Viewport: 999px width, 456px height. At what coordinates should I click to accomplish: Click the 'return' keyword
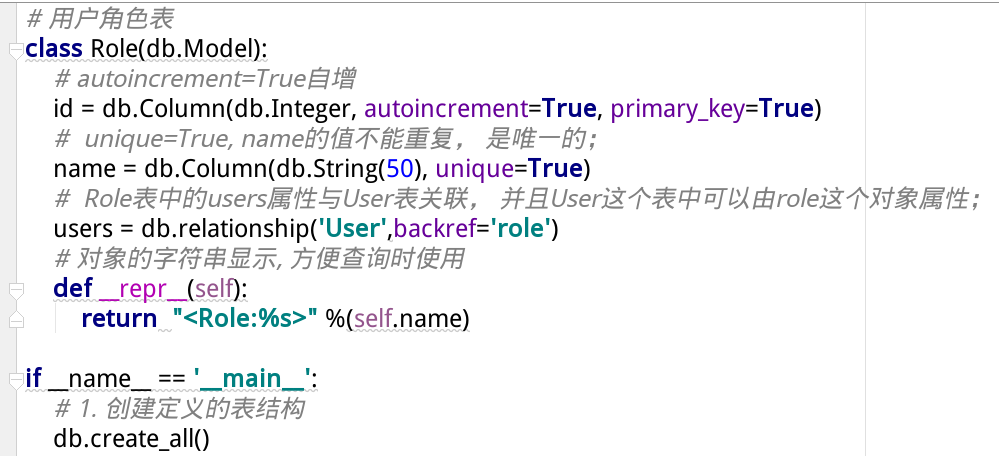click(x=119, y=318)
